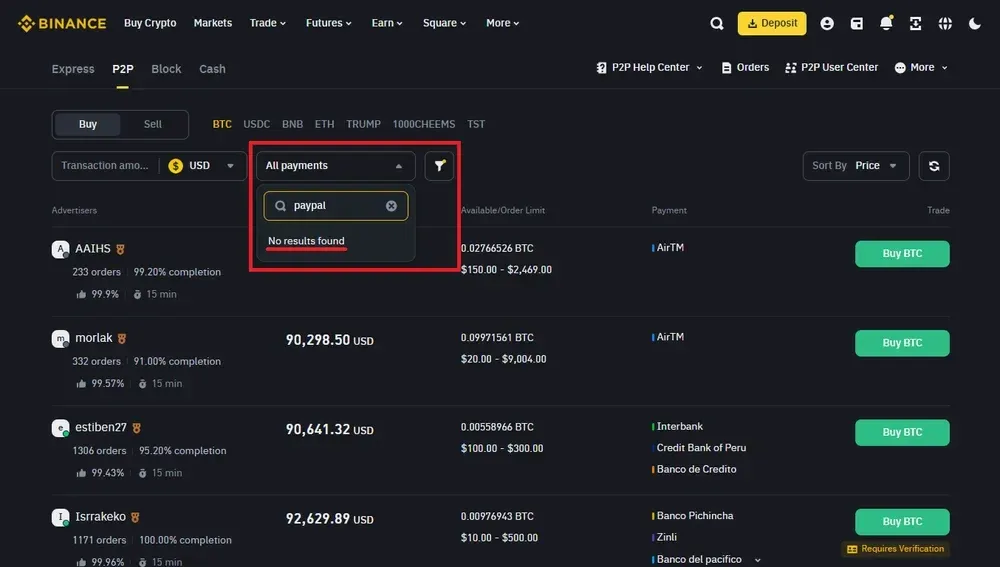1000x567 pixels.
Task: Select the TRUMP coin tab
Action: (x=363, y=124)
